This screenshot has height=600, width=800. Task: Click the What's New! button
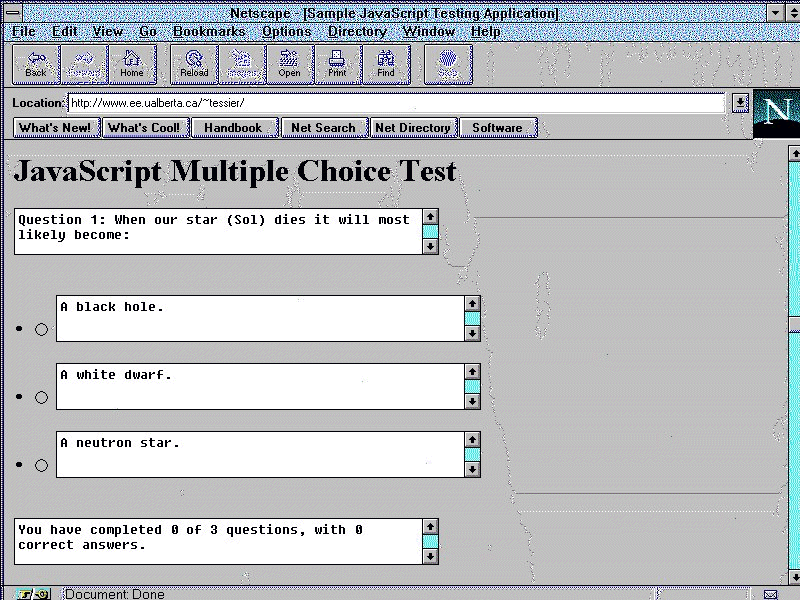(55, 128)
